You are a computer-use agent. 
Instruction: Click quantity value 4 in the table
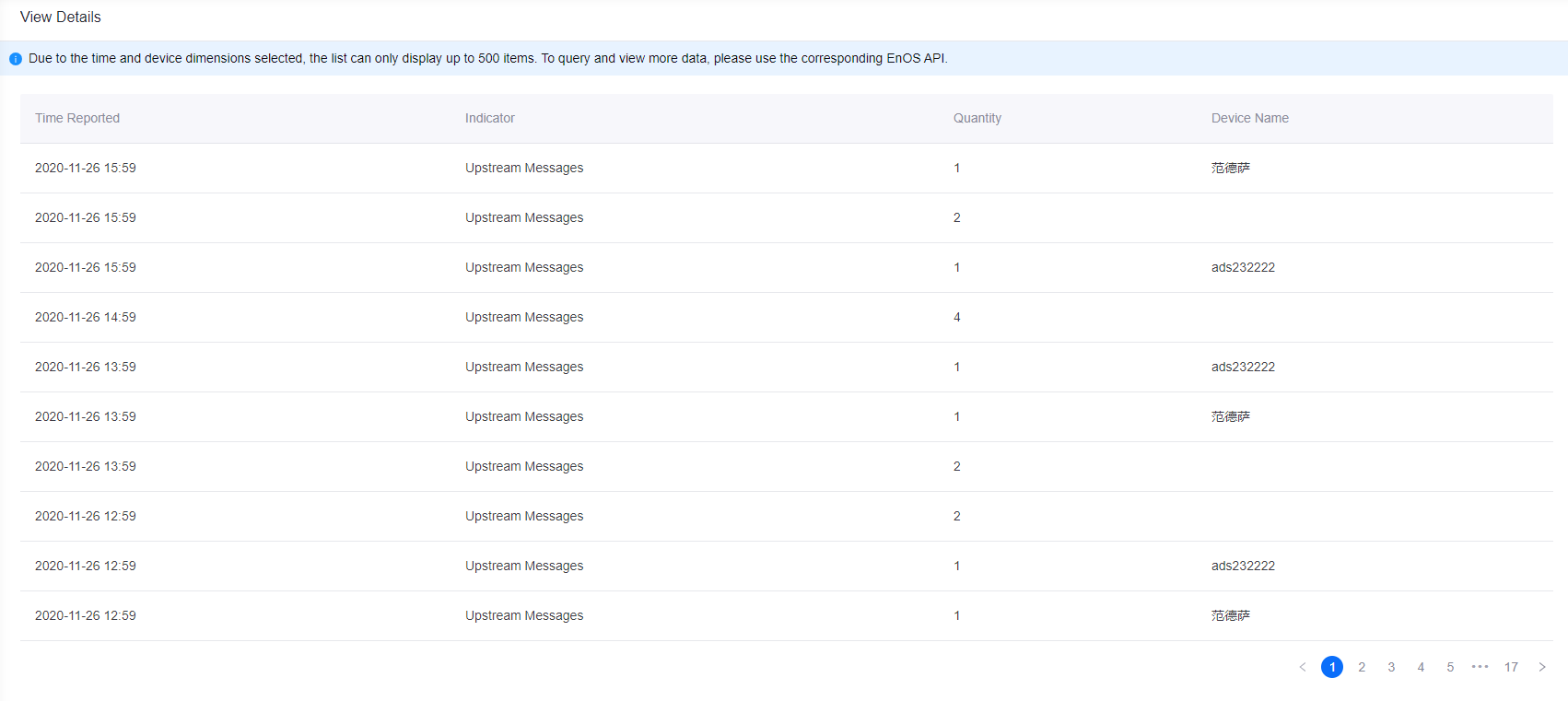click(957, 317)
